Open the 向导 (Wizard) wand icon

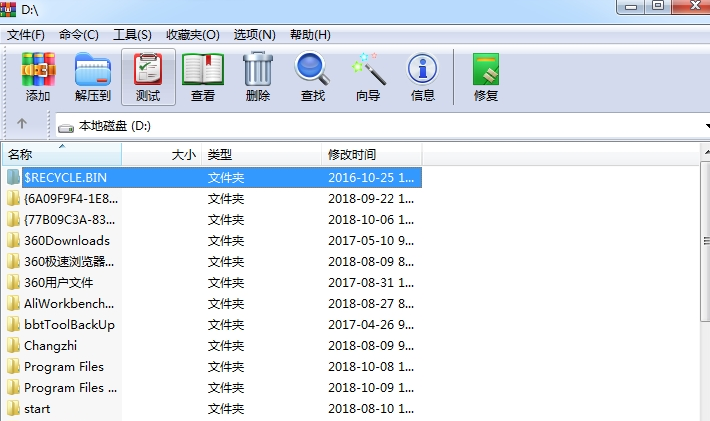pos(369,69)
